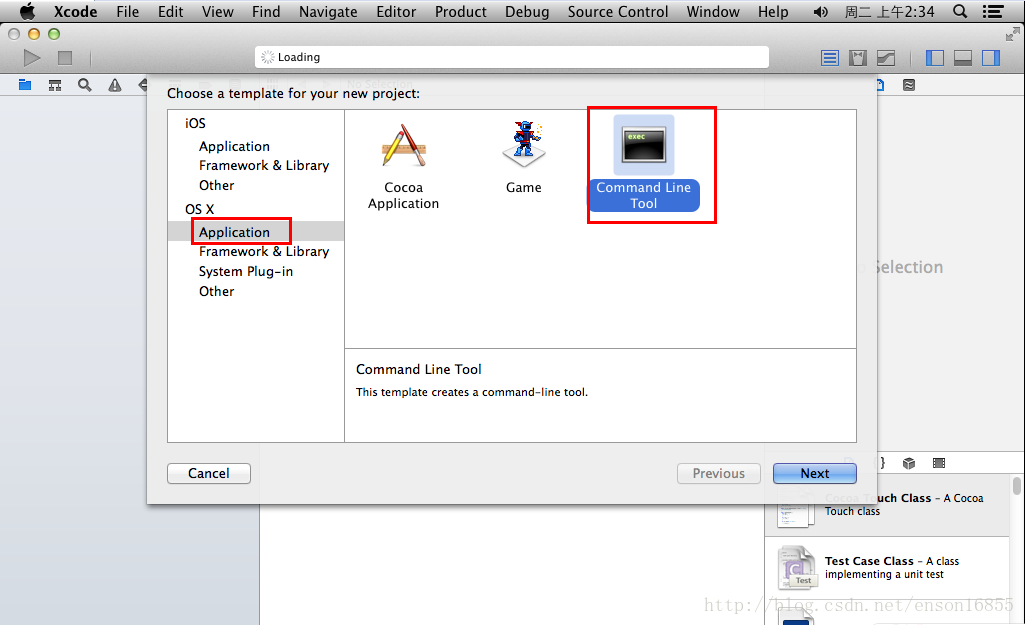Viewport: 1025px width, 625px height.
Task: Select Application under iOS category
Action: click(234, 146)
